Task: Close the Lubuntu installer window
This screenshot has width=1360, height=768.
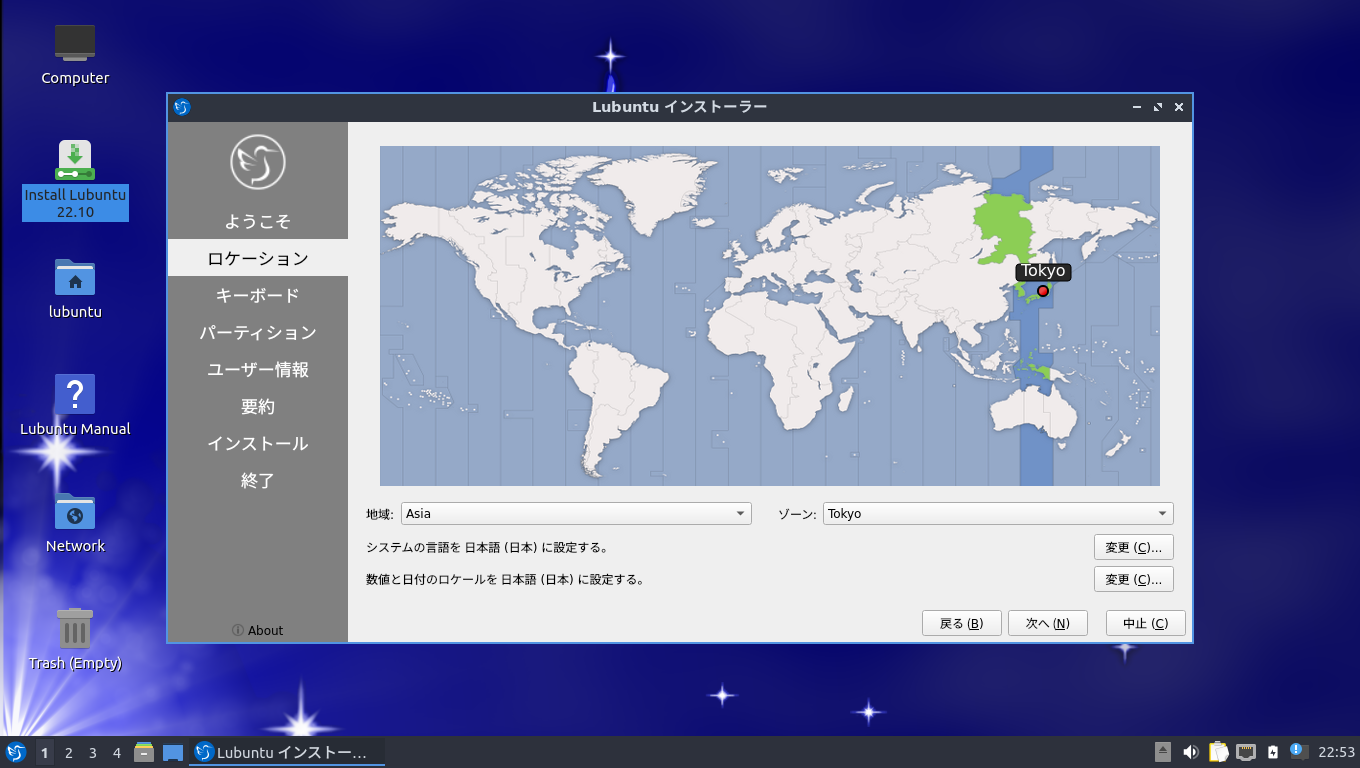Action: coord(1179,107)
